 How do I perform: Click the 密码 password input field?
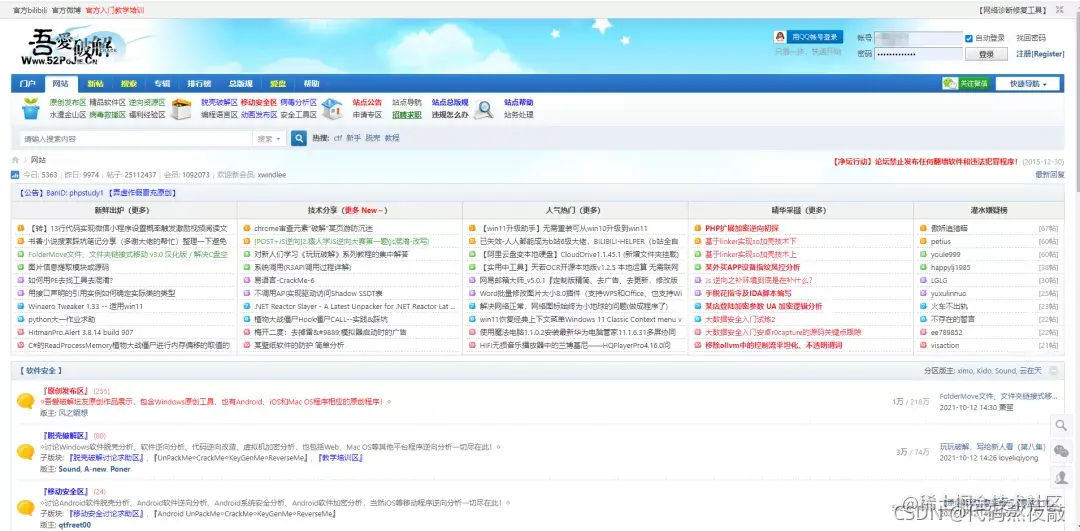[x=919, y=54]
